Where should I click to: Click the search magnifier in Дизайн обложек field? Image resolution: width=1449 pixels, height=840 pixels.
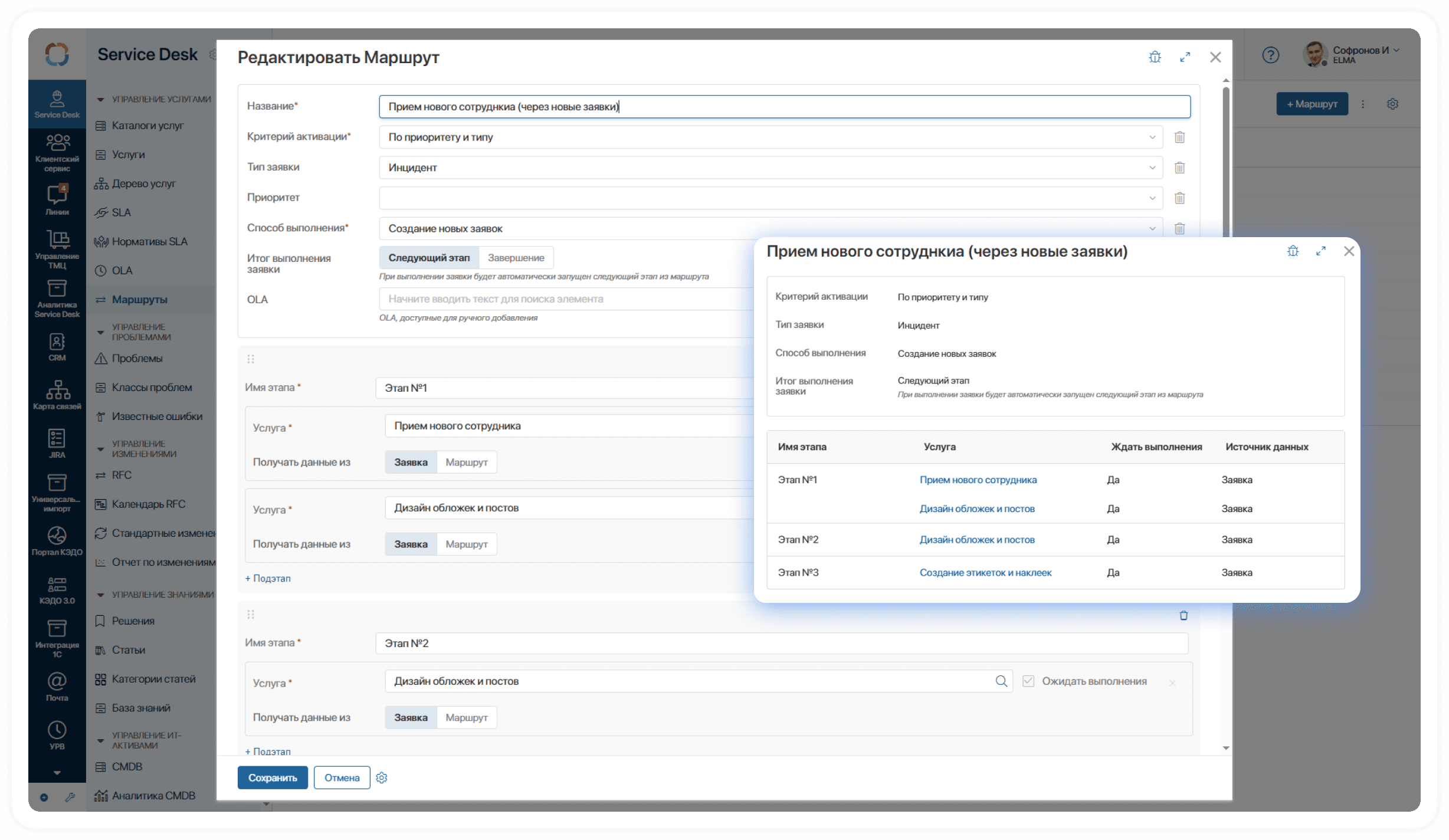tap(1001, 681)
